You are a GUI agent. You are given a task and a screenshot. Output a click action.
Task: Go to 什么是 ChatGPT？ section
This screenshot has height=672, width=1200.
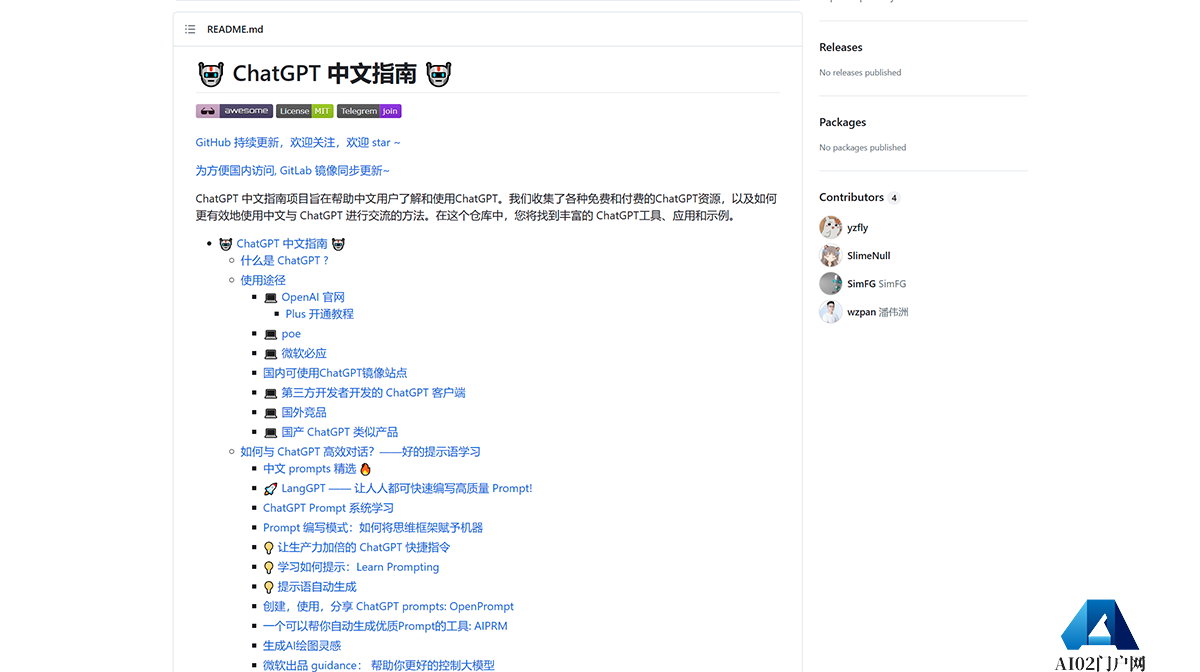[x=285, y=260]
